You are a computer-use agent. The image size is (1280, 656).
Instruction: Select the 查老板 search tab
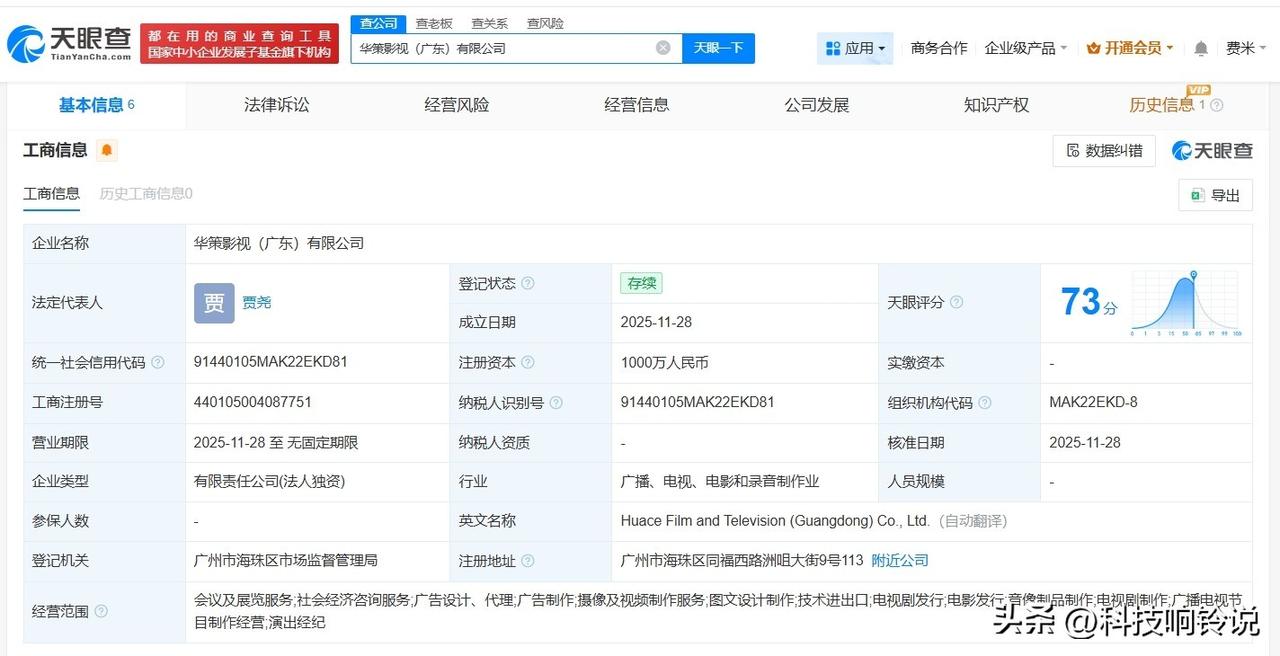click(434, 22)
